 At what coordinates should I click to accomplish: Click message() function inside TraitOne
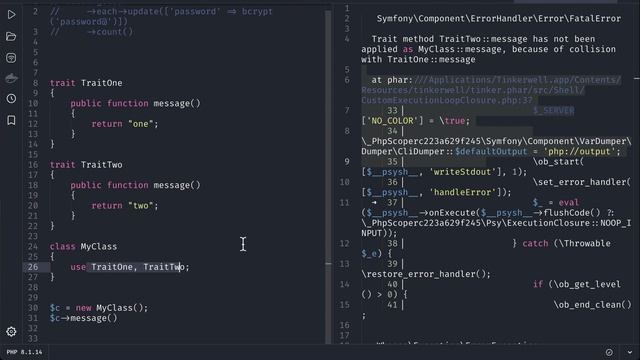coord(136,104)
